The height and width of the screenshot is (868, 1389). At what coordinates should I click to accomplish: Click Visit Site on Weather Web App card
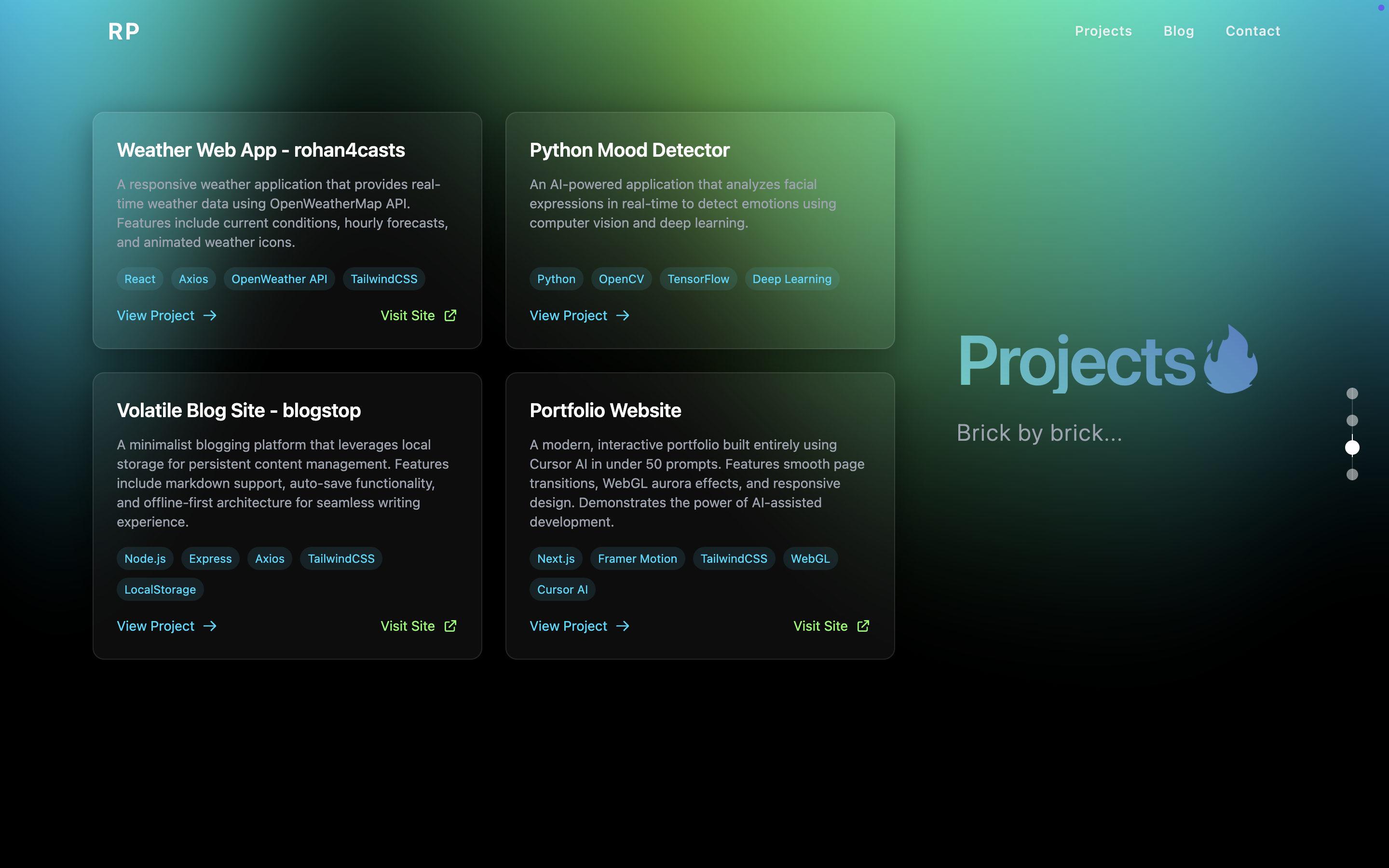click(x=408, y=316)
